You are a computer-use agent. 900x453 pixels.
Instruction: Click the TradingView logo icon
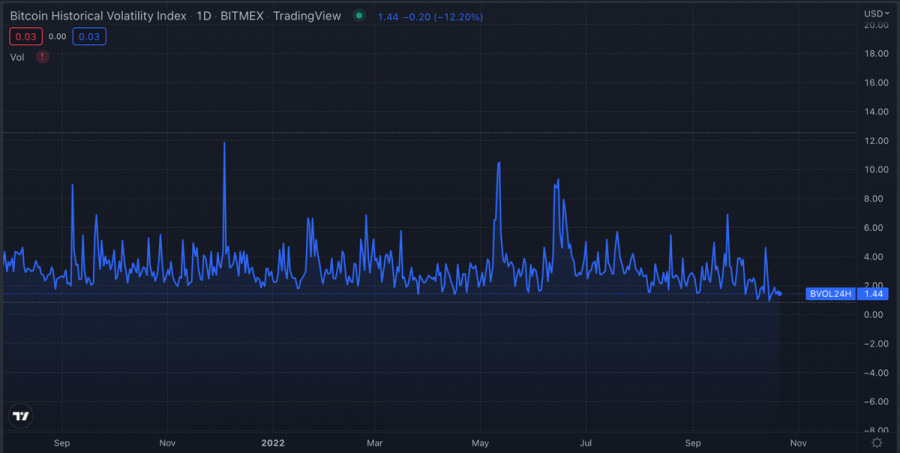coord(20,416)
